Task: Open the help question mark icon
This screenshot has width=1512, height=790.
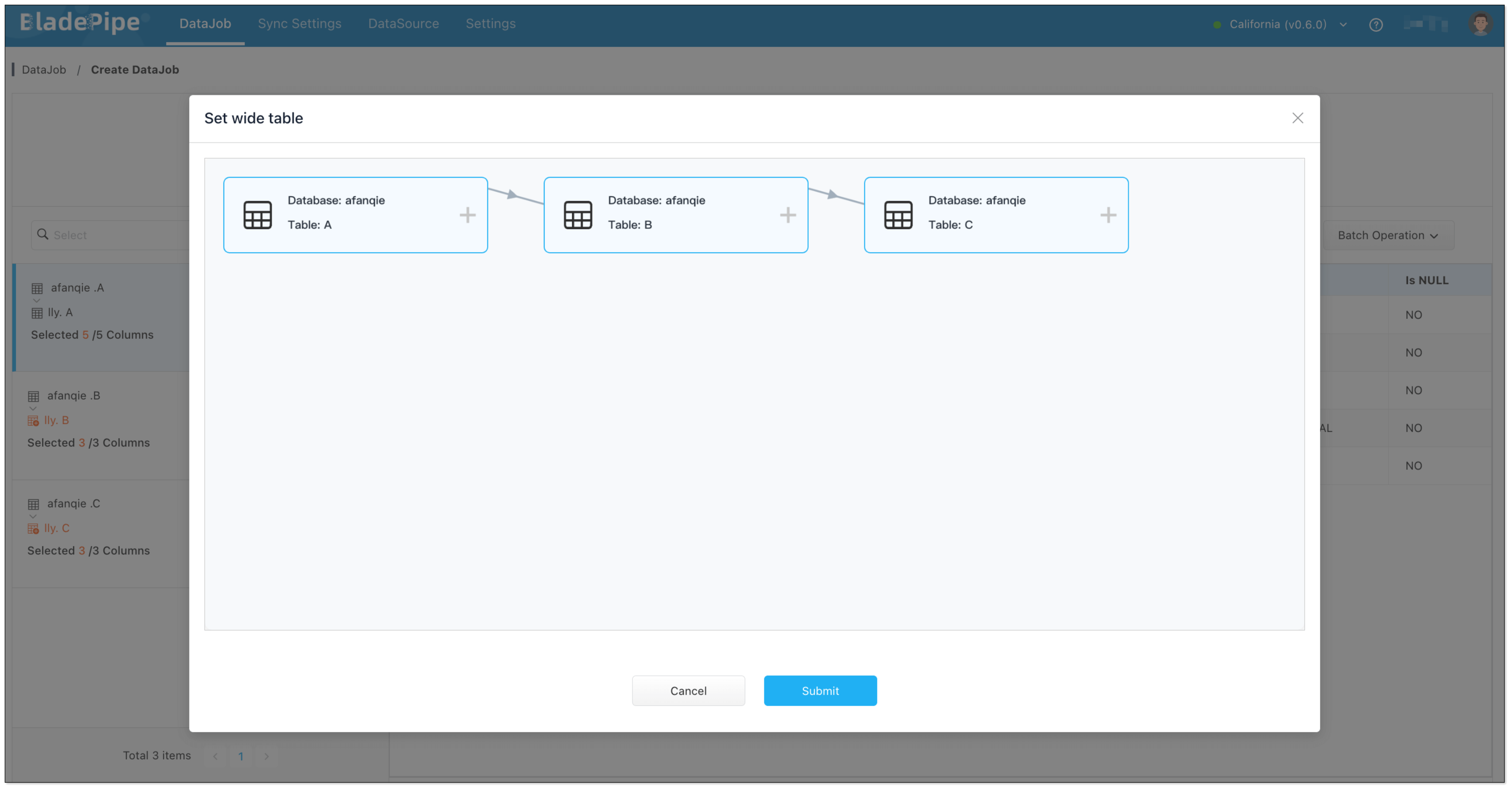Action: coord(1375,25)
